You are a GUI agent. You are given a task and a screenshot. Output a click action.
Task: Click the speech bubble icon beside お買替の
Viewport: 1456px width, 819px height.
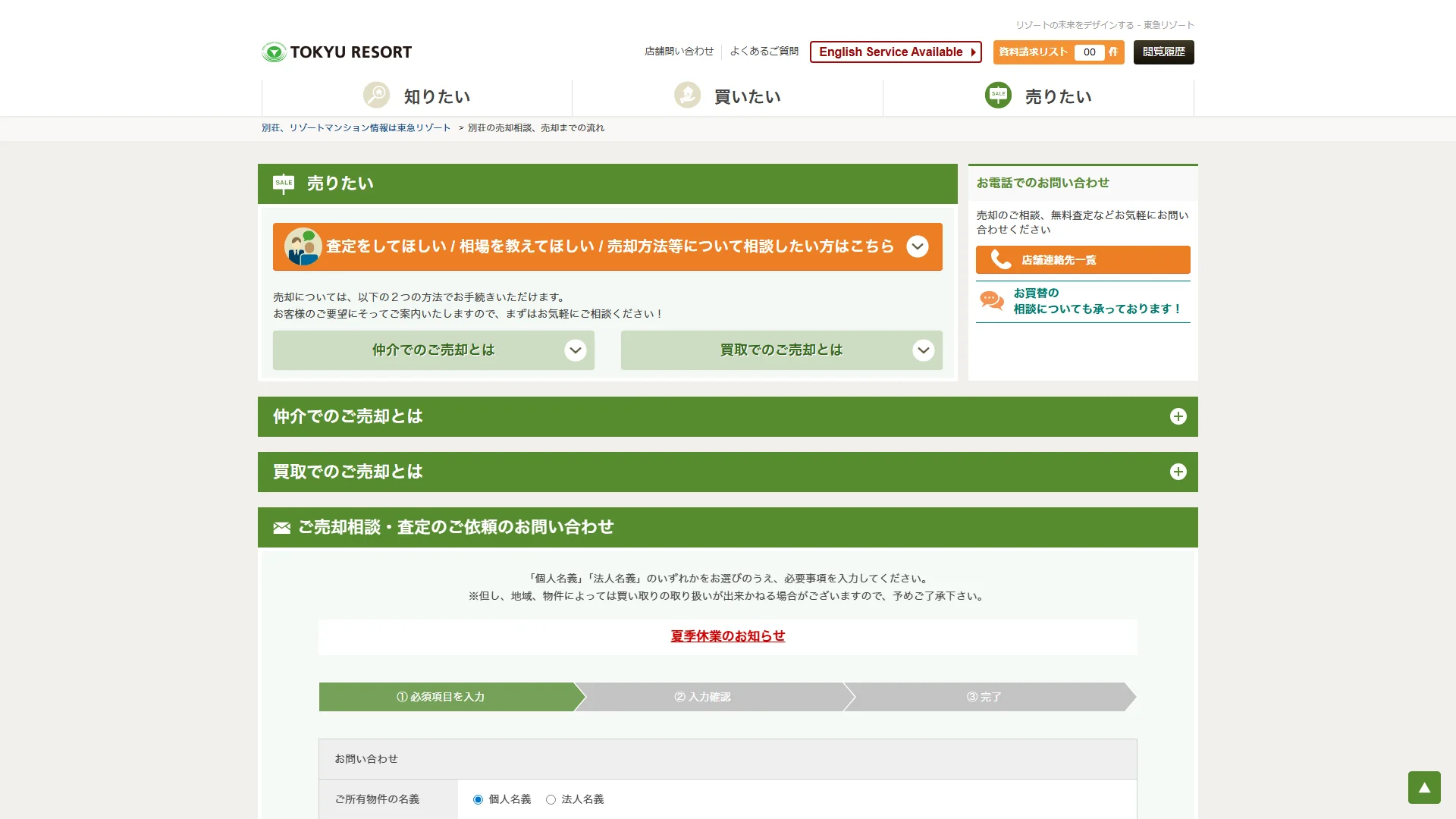[x=992, y=301]
